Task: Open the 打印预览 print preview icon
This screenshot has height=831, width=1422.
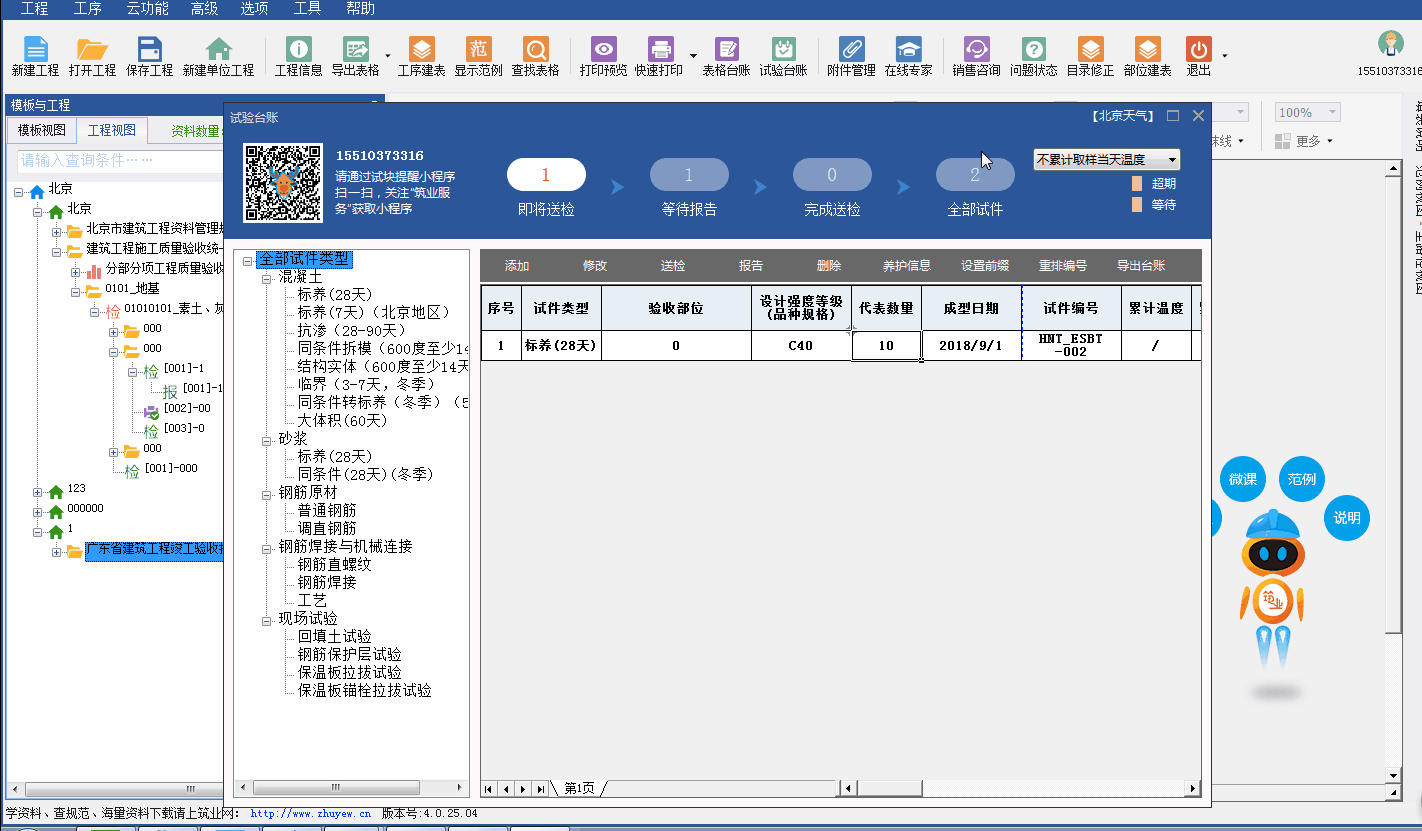Action: tap(603, 50)
